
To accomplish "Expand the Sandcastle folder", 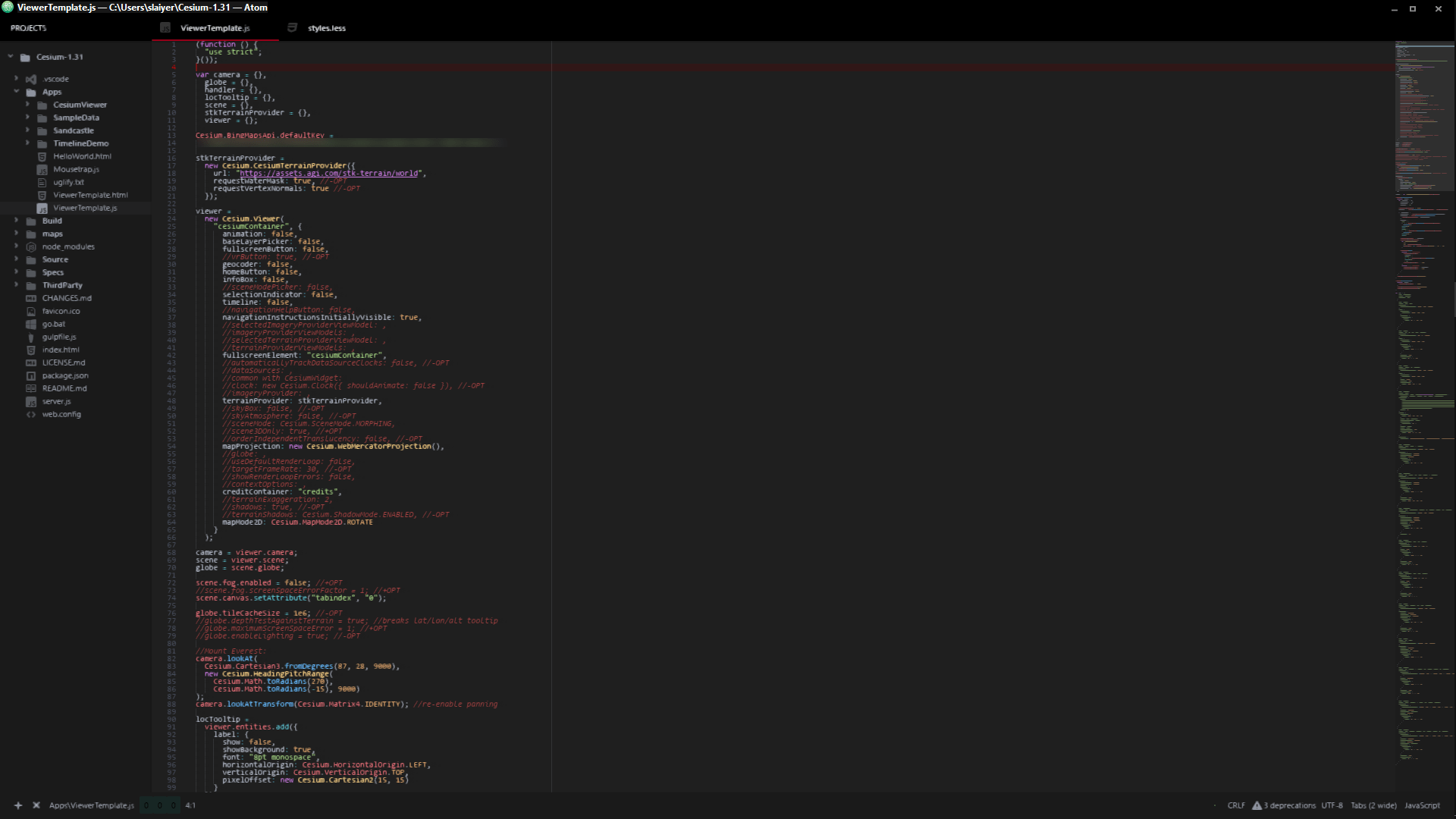I will coord(27,130).
